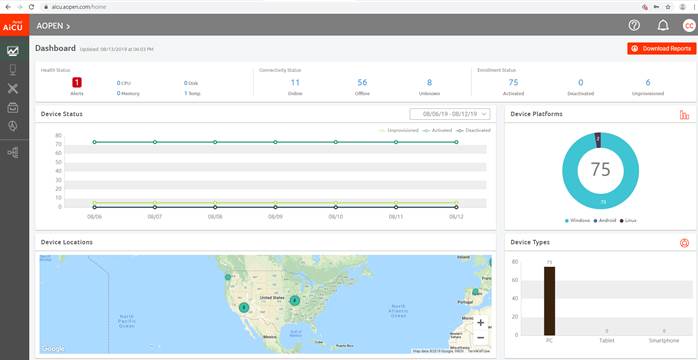Toggle the Windows legend in Device Platforms
The width and height of the screenshot is (698, 360).
click(577, 221)
